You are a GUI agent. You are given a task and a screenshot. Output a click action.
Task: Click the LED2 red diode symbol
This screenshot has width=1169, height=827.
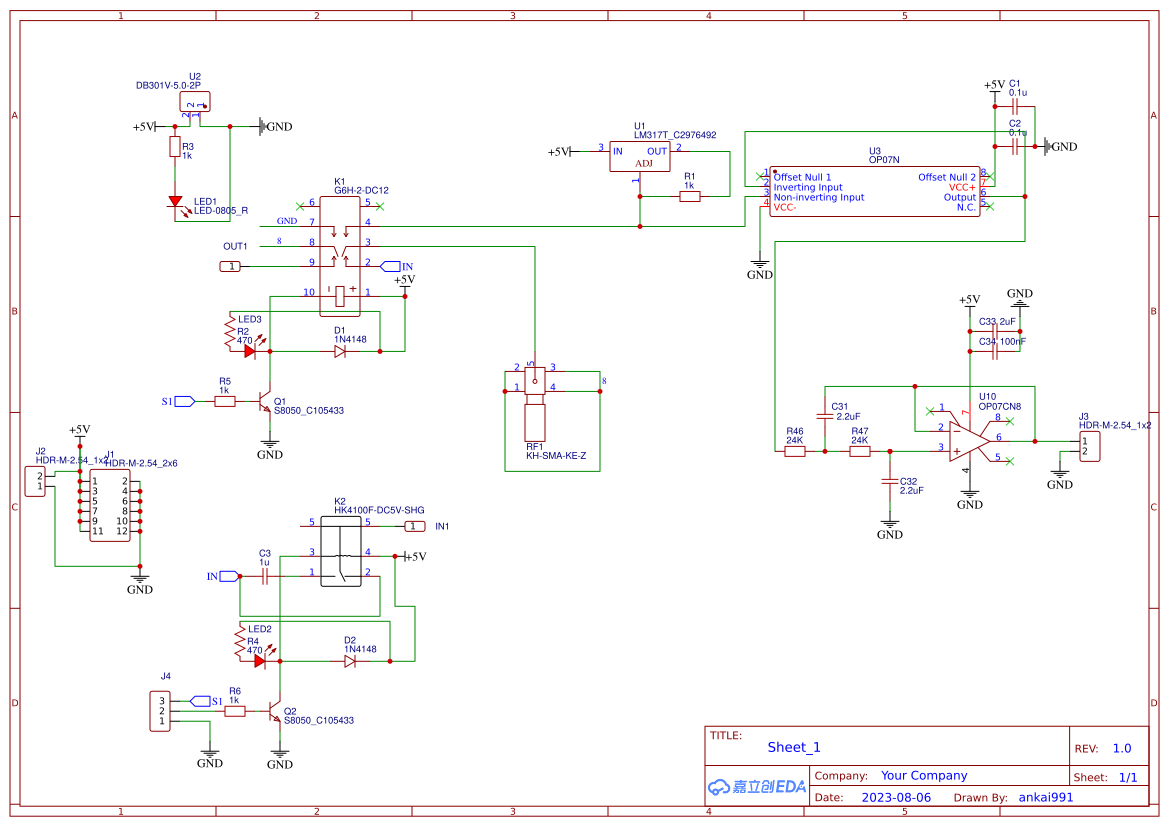(x=261, y=661)
